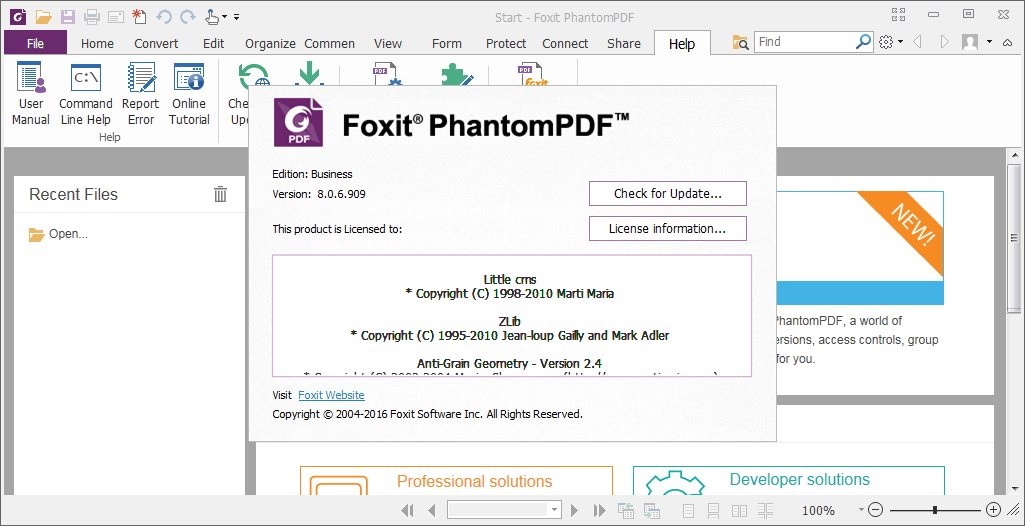Click the Print icon in quick access toolbar
The image size is (1025, 526).
coord(92,16)
